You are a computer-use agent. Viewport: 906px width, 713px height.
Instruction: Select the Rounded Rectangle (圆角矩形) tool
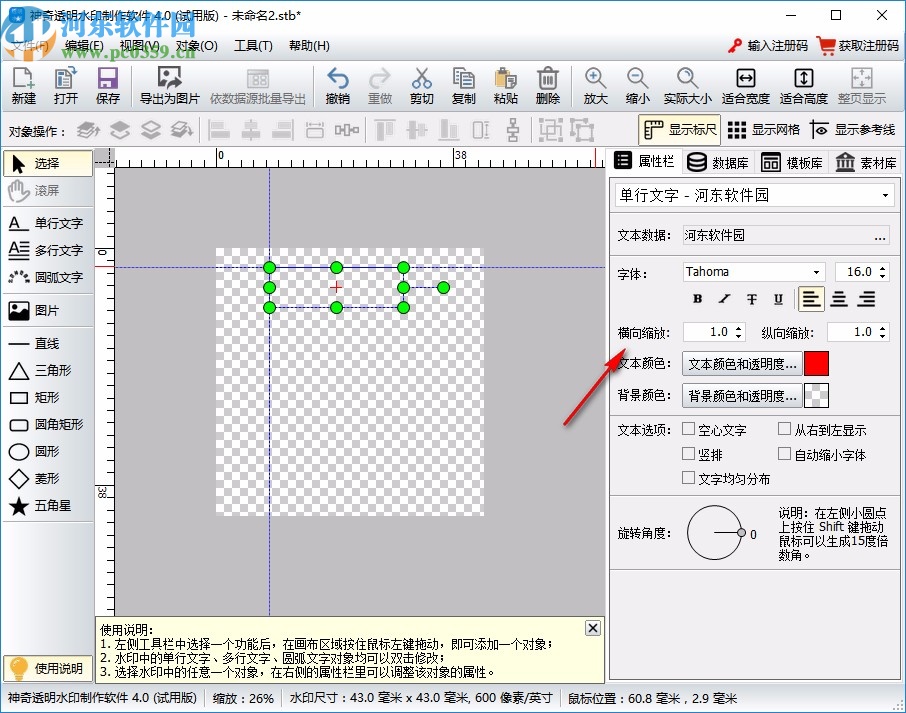(x=47, y=424)
